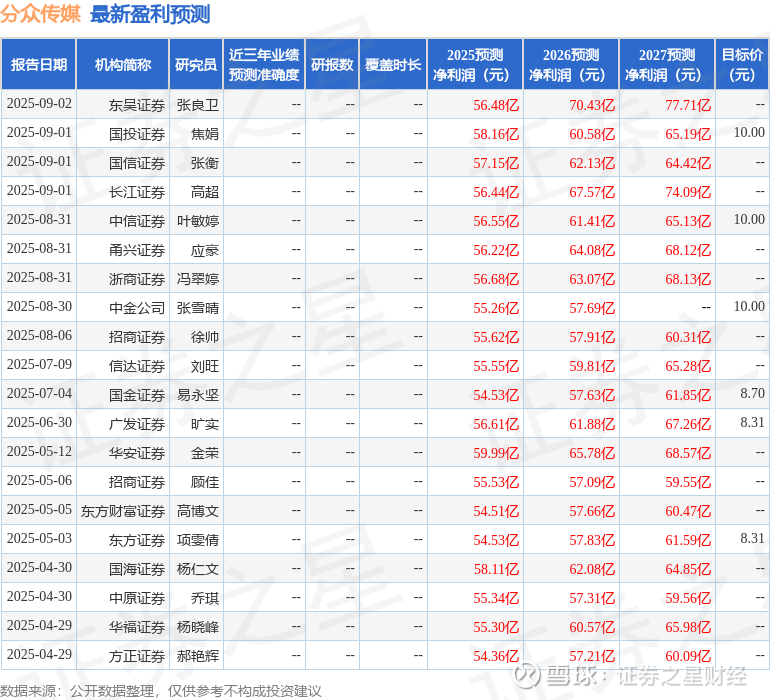Click 广发证券 target price 8.31
The height and width of the screenshot is (700, 770).
coord(753,422)
